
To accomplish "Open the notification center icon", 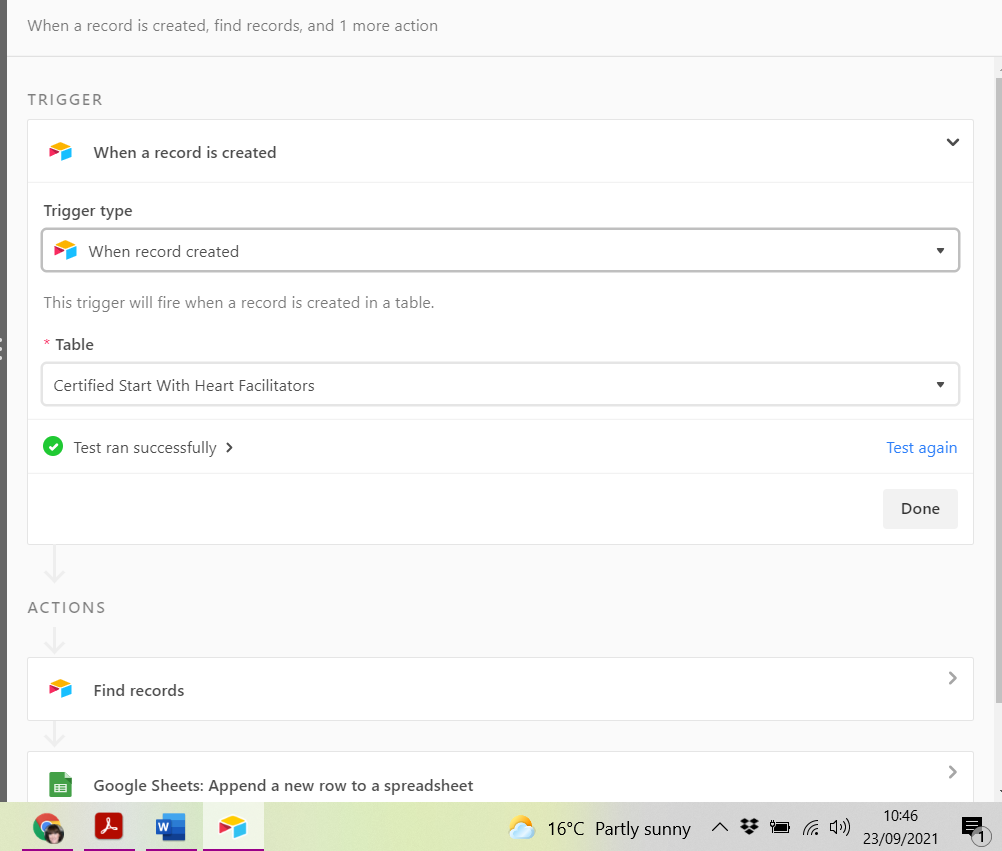I will click(976, 829).
